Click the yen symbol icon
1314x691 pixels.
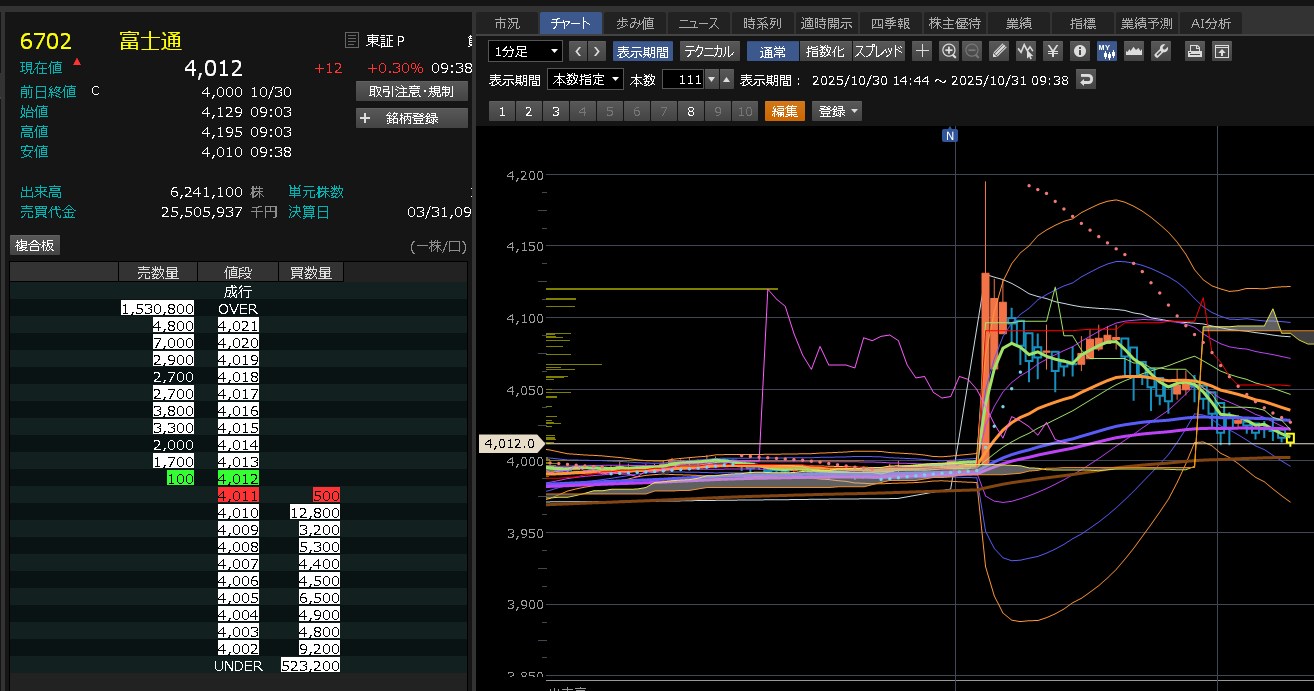point(1052,51)
